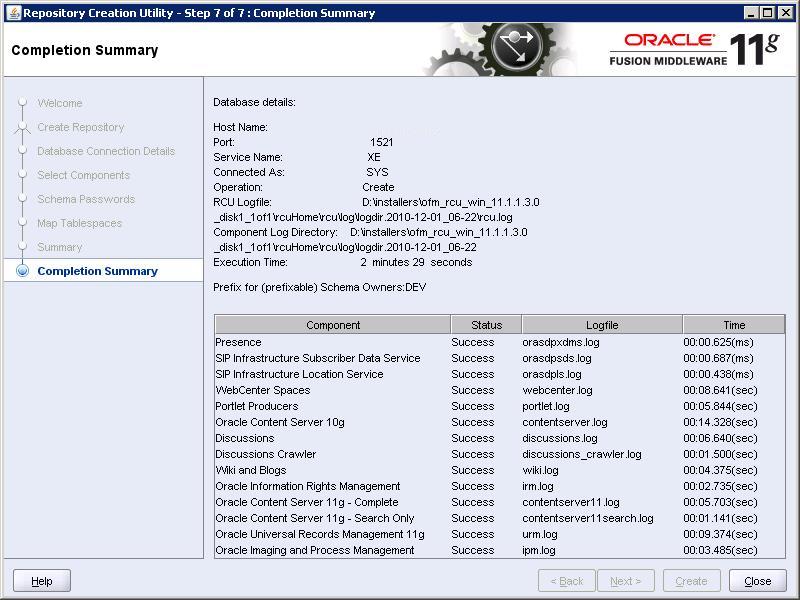Click the greyed-out Create button

(x=691, y=581)
